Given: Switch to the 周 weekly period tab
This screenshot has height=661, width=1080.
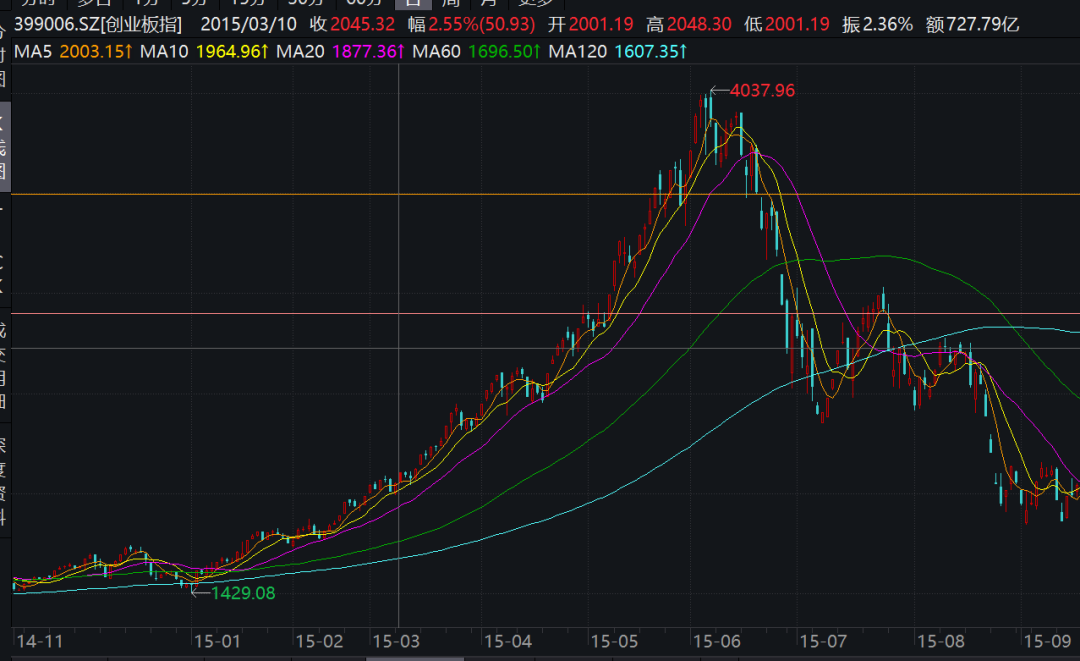Looking at the screenshot, I should tap(451, 4).
